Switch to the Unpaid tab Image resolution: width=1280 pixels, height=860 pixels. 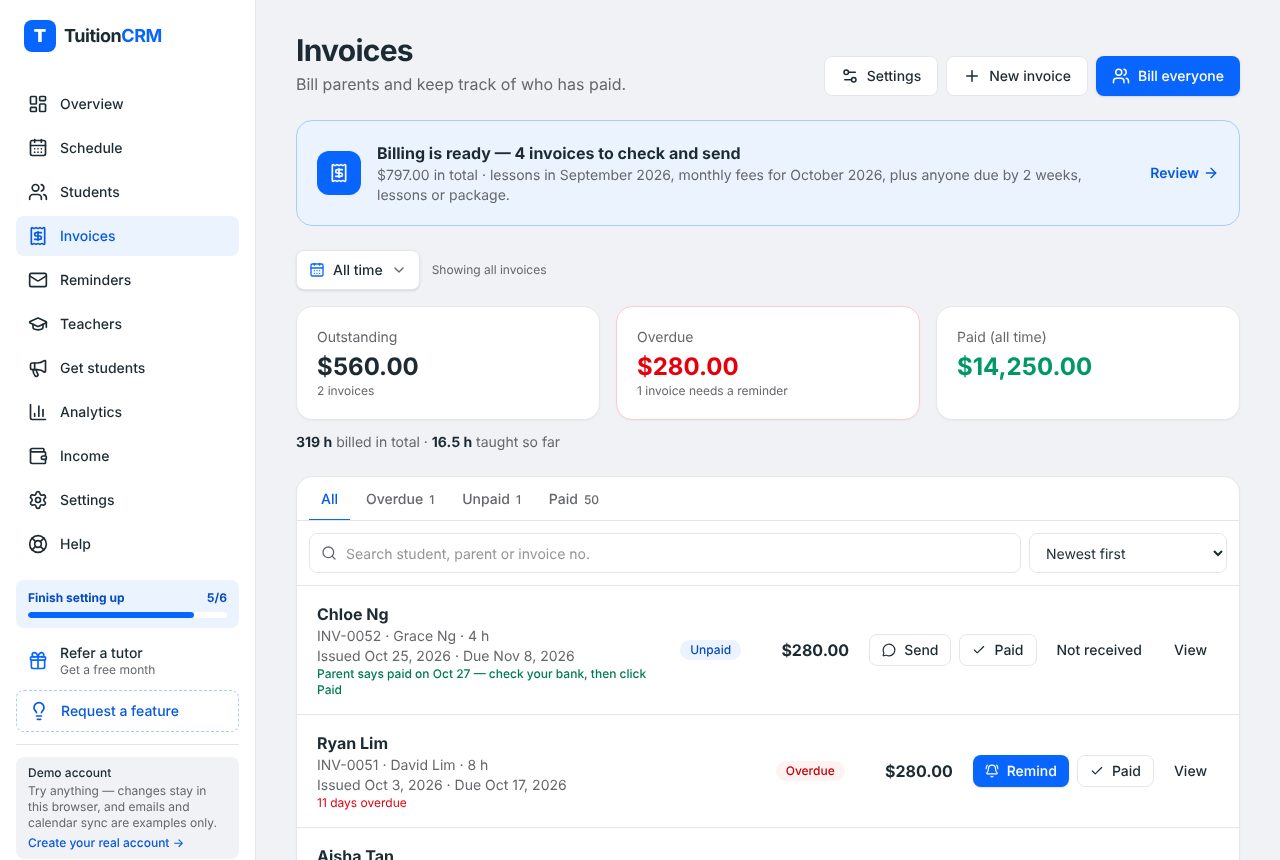(491, 499)
